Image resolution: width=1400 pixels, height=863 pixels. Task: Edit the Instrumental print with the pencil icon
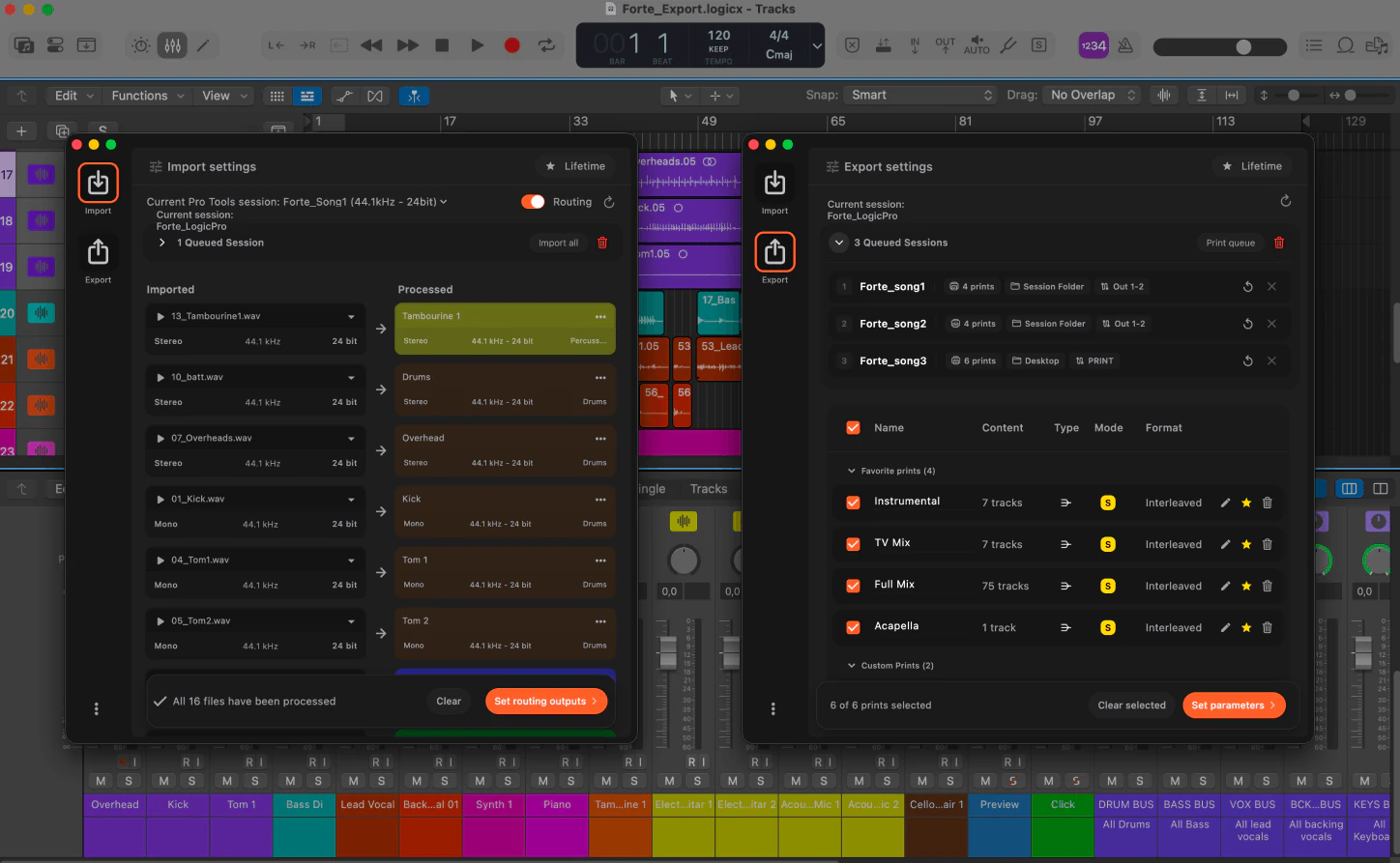pos(1225,503)
